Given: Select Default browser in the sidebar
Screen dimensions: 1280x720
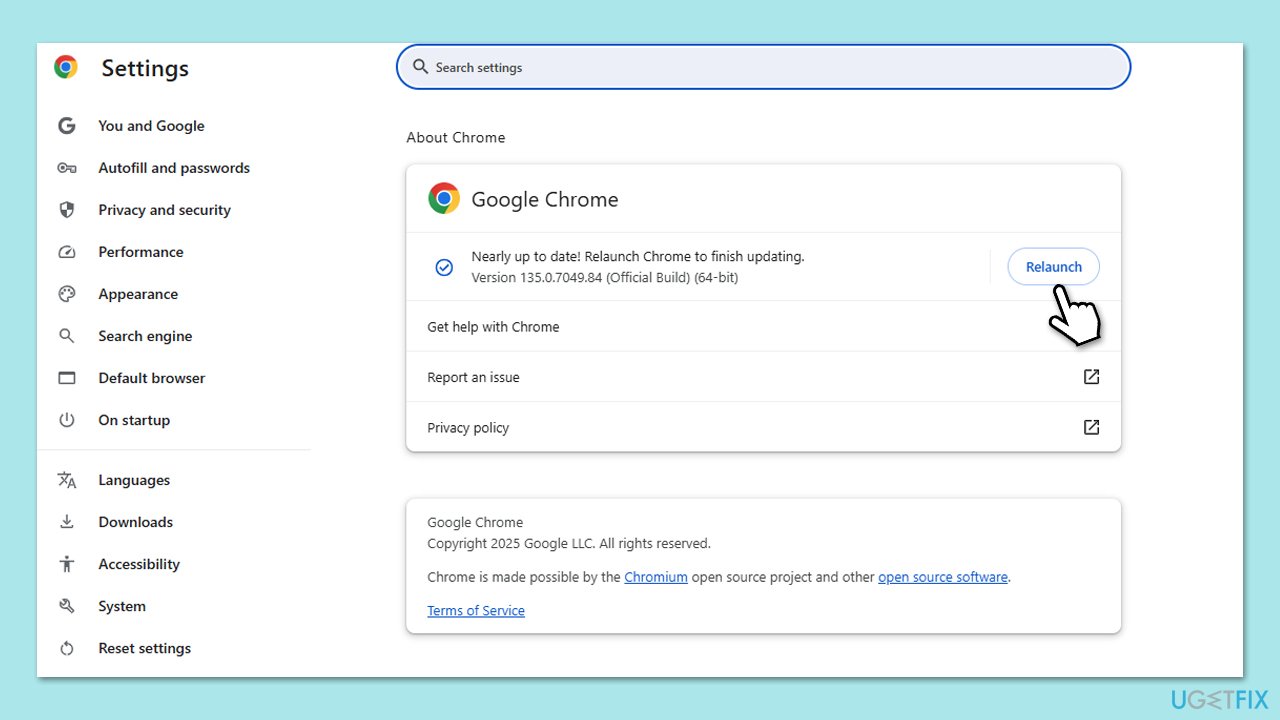Looking at the screenshot, I should coord(151,378).
